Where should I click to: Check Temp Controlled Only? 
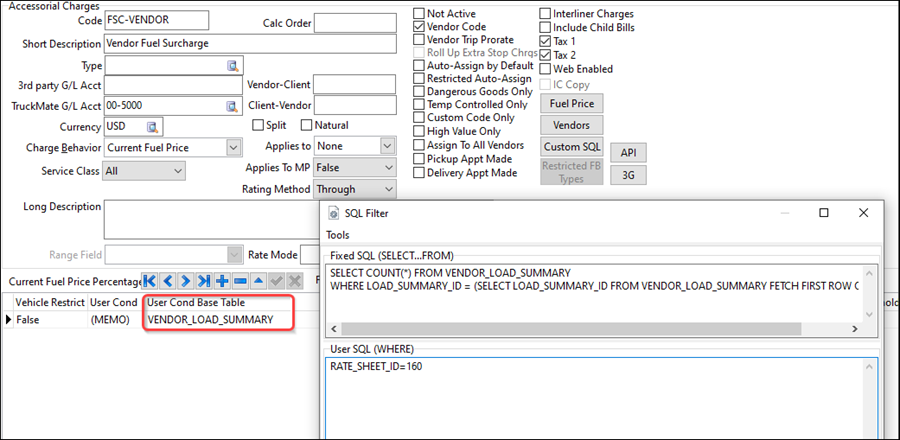coord(420,104)
